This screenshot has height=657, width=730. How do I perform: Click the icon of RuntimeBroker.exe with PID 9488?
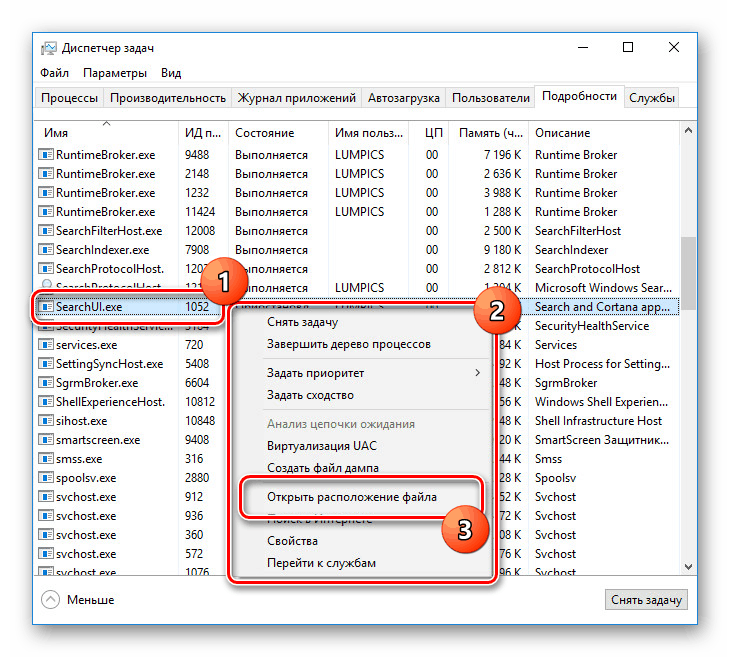[x=46, y=155]
